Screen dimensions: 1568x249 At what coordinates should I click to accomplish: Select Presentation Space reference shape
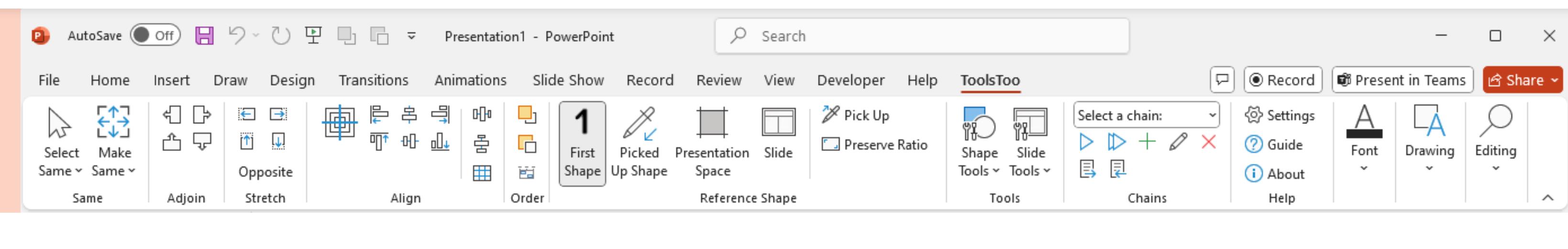(x=712, y=144)
